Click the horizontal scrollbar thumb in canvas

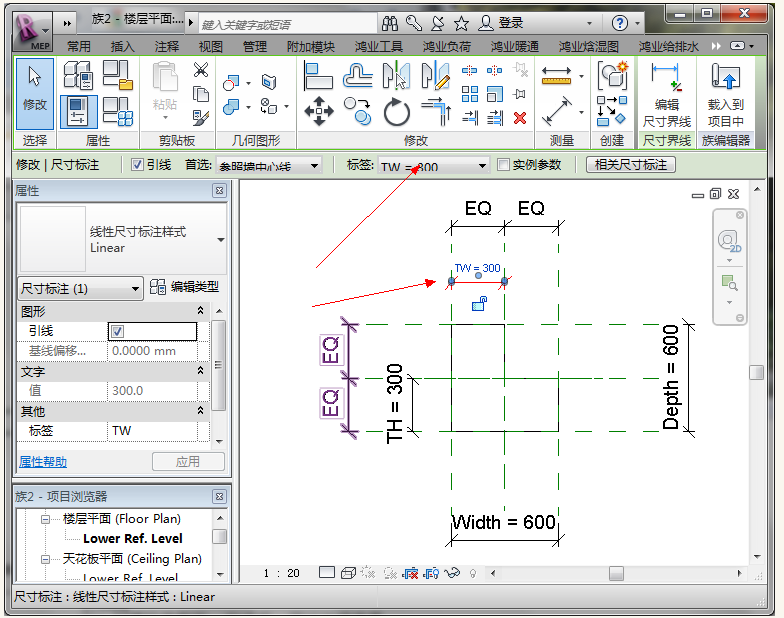pos(616,573)
